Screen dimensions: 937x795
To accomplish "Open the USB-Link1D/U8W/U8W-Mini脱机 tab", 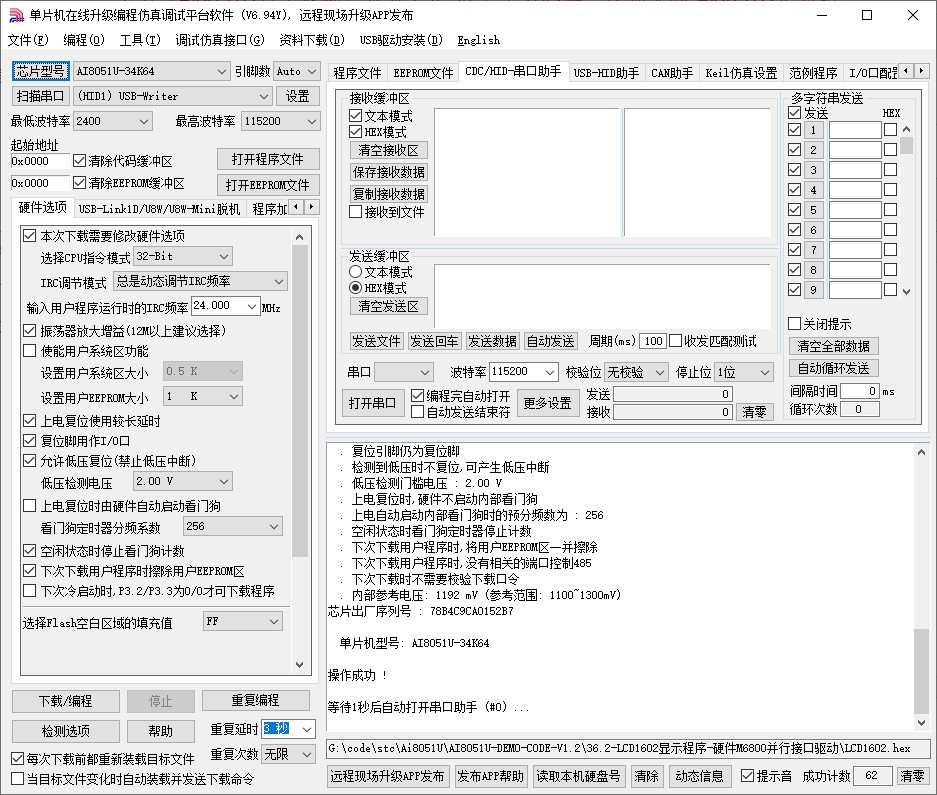I will [159, 209].
